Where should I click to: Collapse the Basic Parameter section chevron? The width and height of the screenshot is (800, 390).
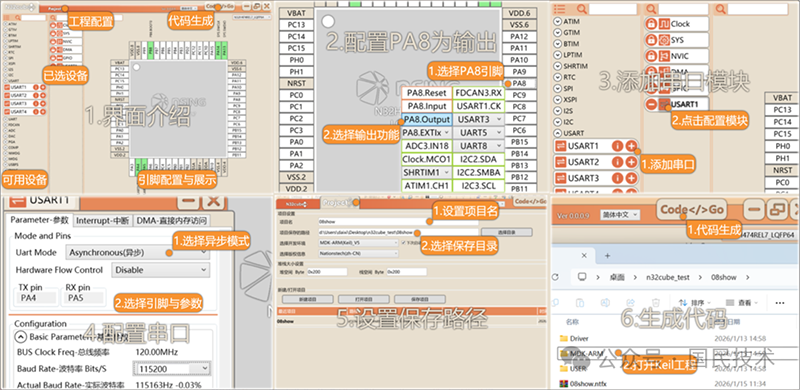pos(21,337)
